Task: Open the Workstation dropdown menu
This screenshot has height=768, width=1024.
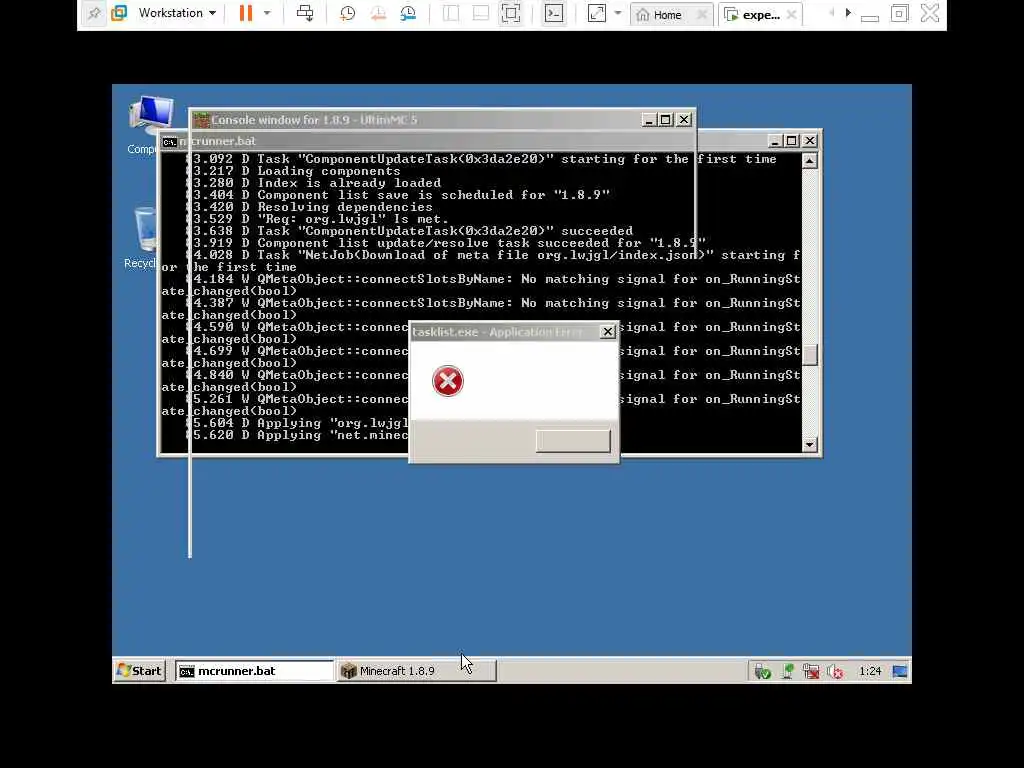Action: 176,14
